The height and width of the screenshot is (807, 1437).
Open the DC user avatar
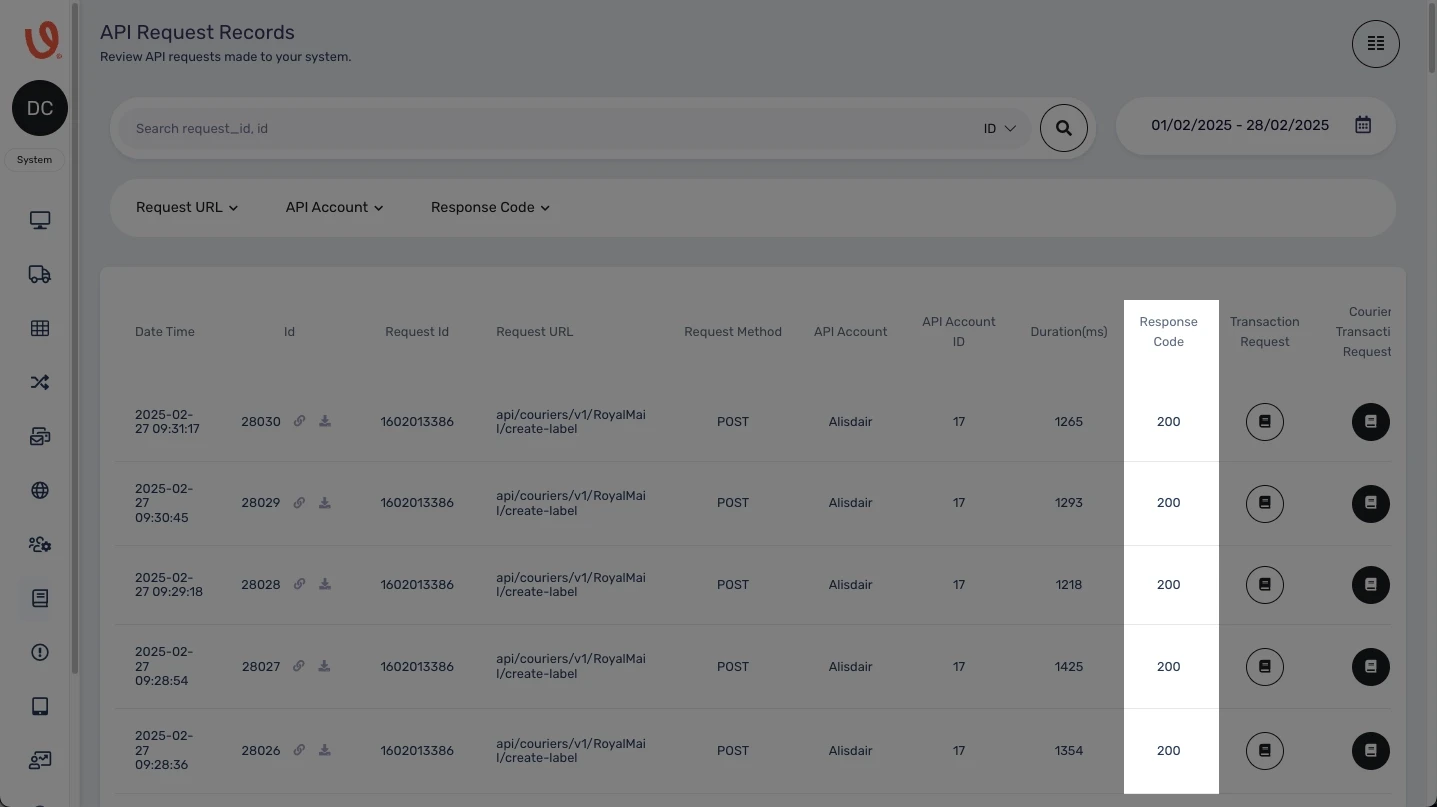pos(40,108)
